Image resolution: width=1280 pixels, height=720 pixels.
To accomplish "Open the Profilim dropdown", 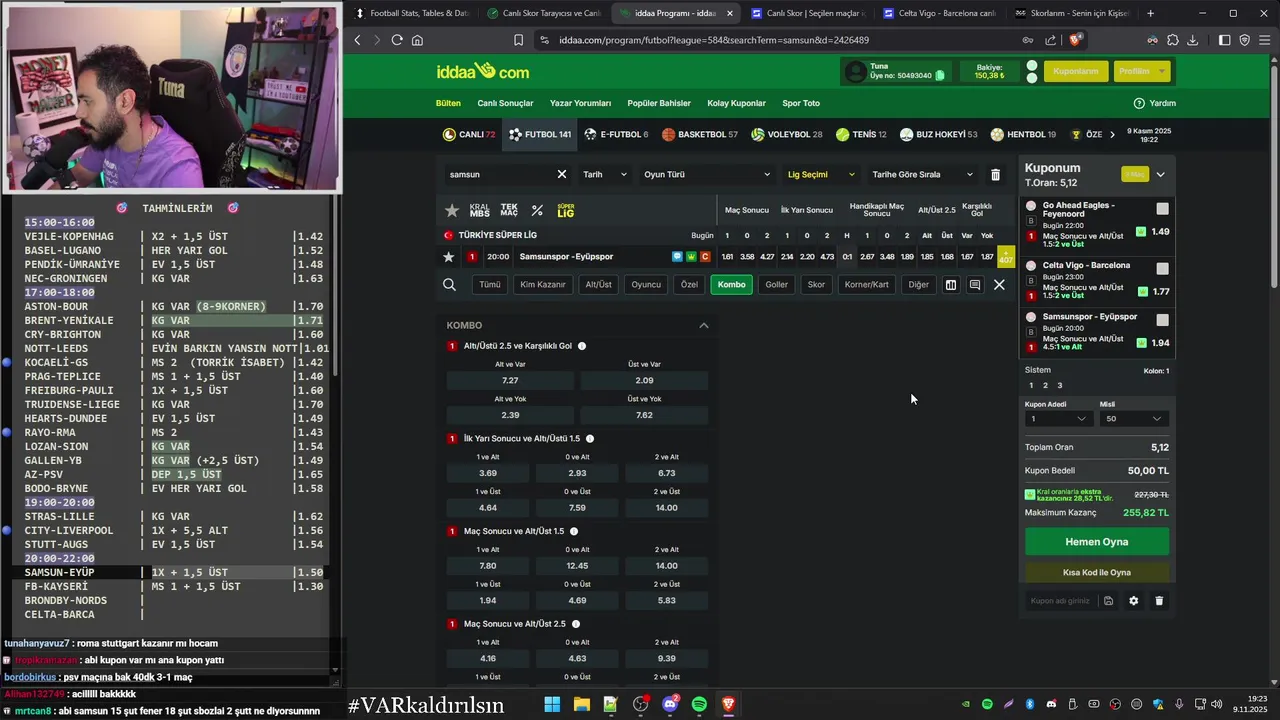I will click(x=1140, y=72).
